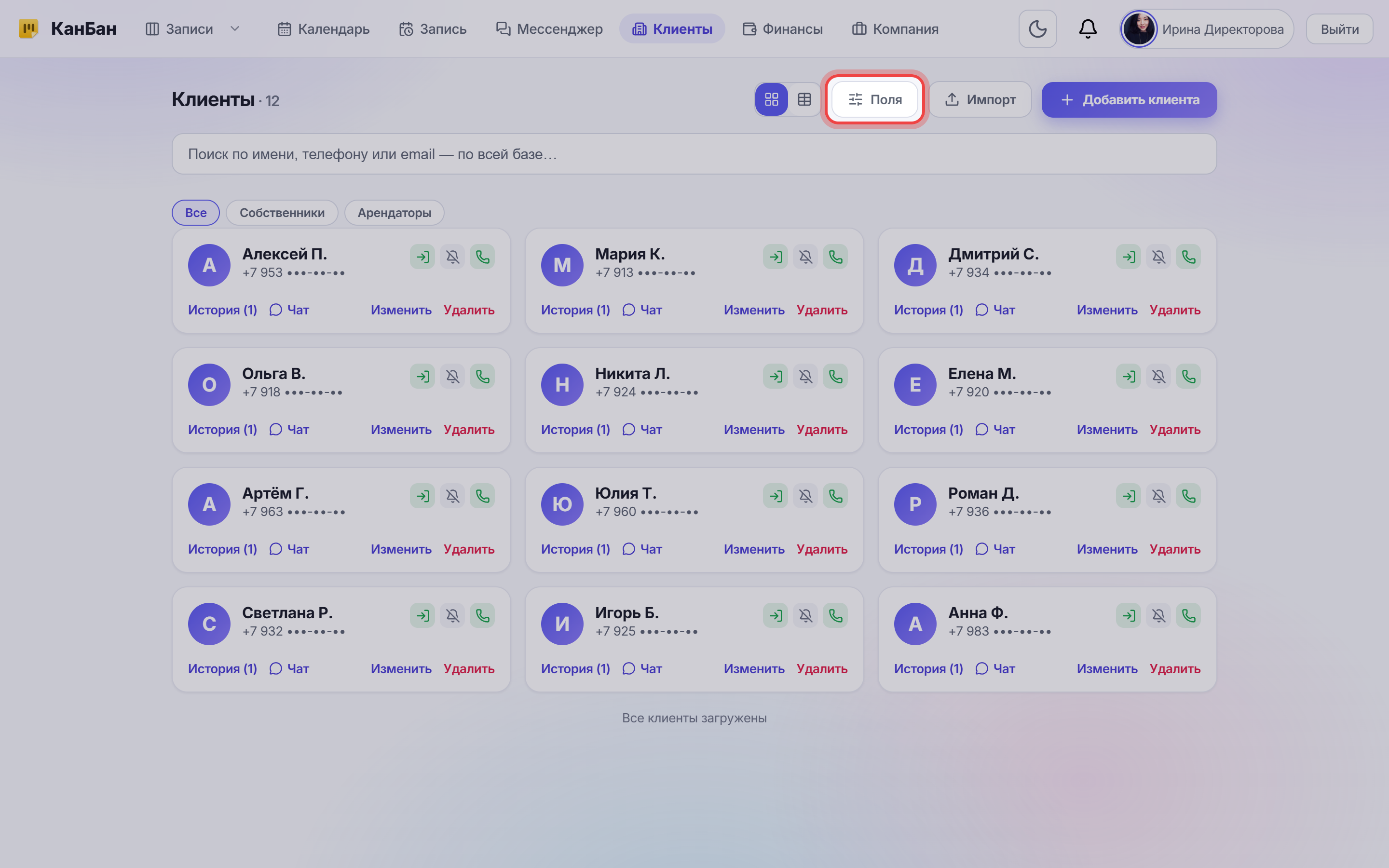Screen dimensions: 1389x868
Task: Switch to grid card view
Action: coord(771,99)
